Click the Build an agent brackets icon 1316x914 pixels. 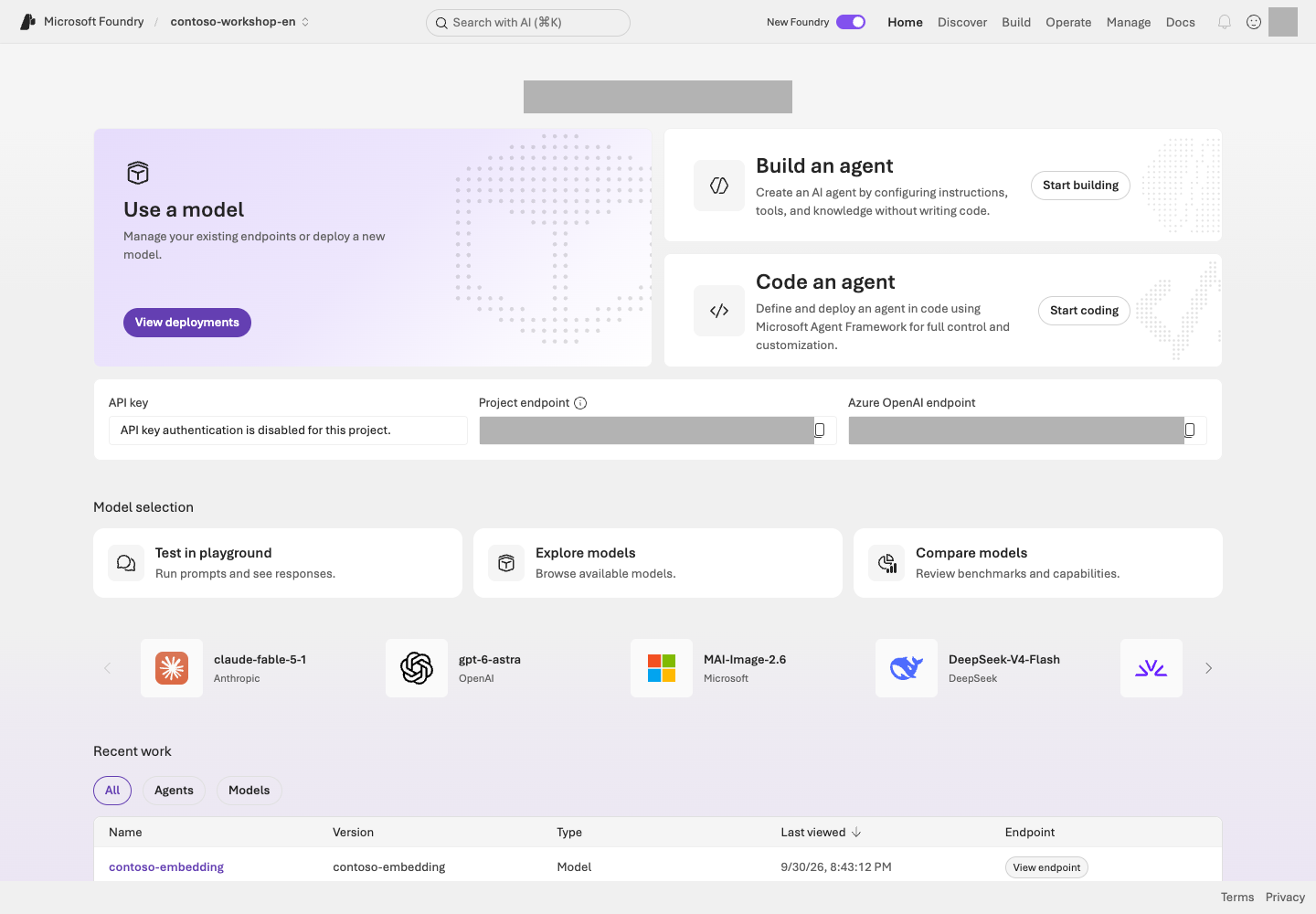pyautogui.click(x=719, y=186)
